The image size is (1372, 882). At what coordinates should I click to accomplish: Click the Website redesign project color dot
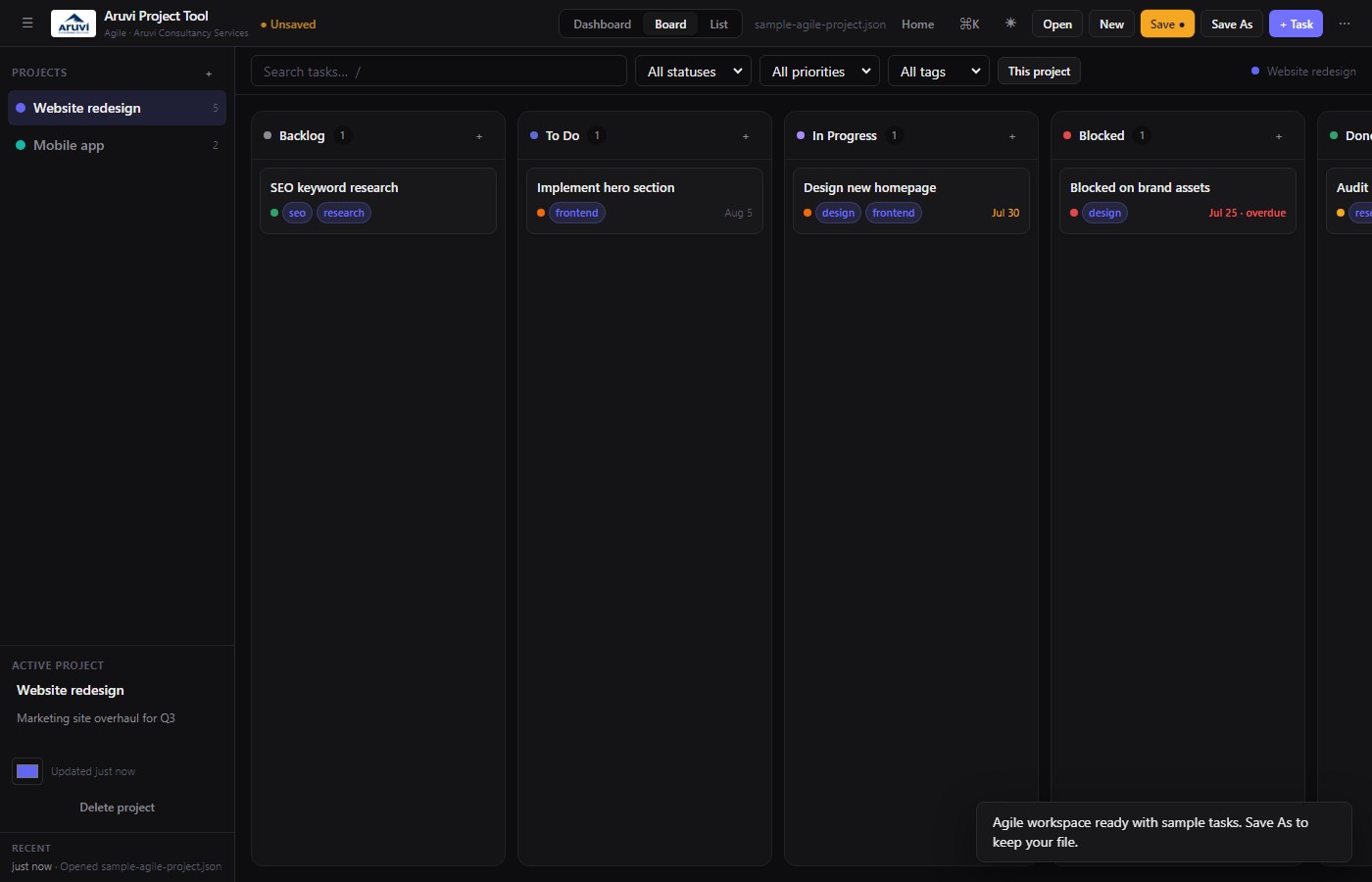[x=21, y=108]
